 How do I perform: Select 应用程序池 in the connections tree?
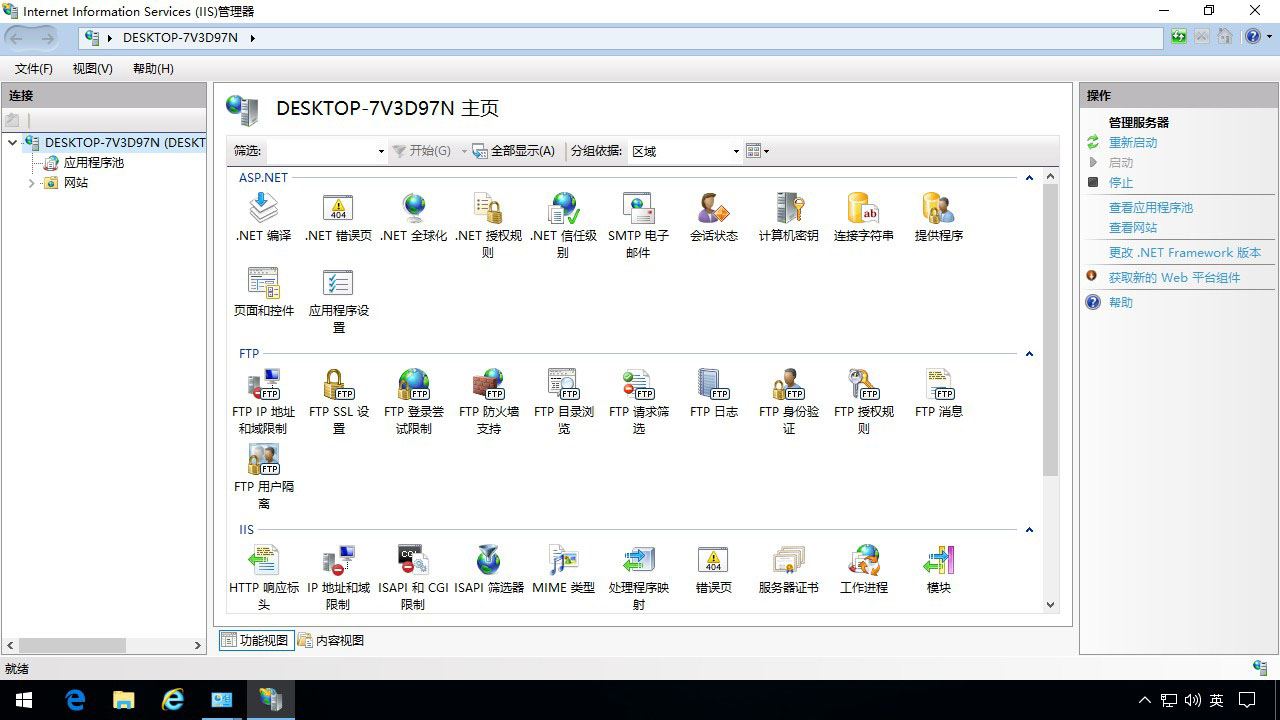pyautogui.click(x=94, y=163)
